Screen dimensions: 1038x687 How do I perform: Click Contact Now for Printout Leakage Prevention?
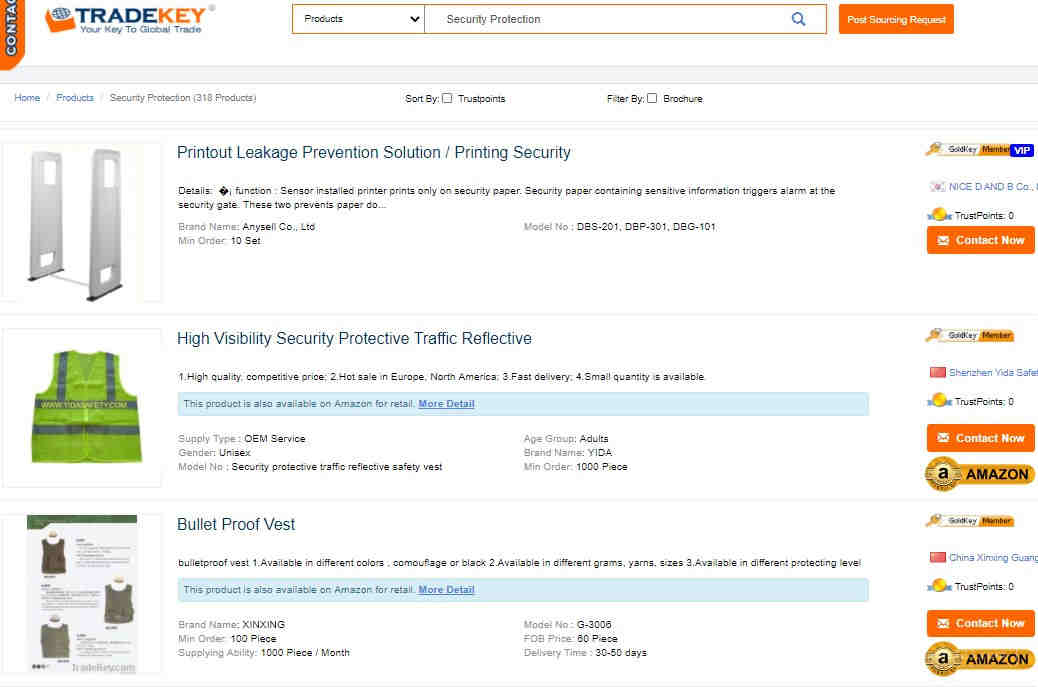[x=980, y=240]
